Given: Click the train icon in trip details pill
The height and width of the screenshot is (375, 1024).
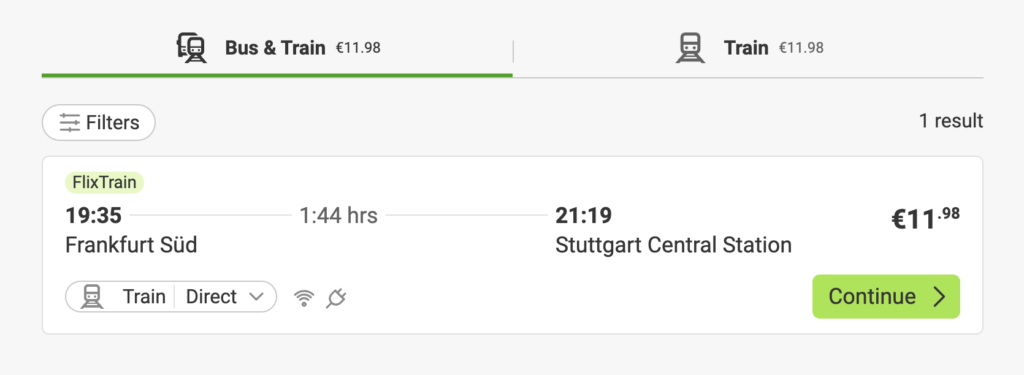Looking at the screenshot, I should [x=92, y=297].
